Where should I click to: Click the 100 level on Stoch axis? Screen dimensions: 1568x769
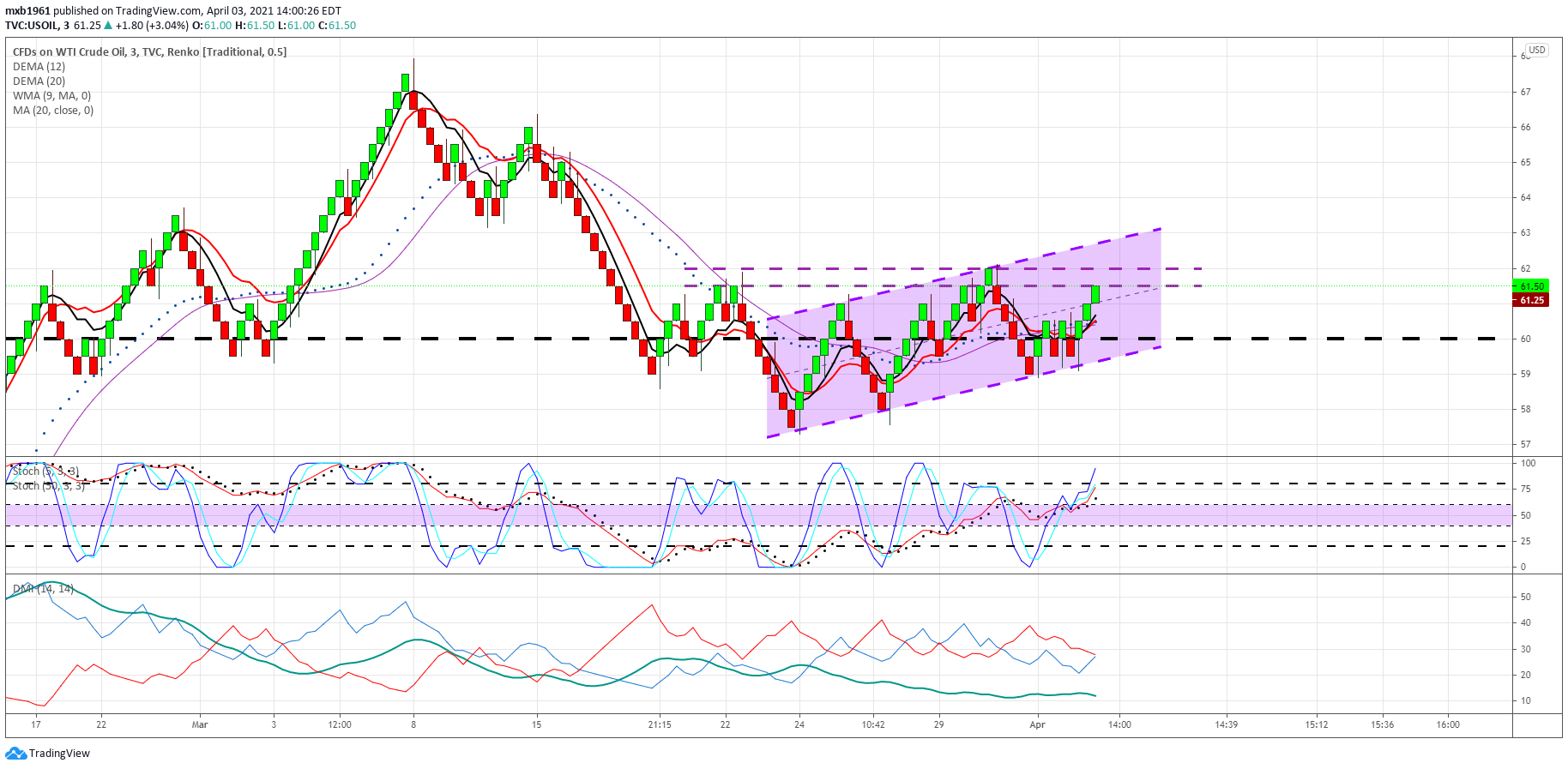[1529, 463]
